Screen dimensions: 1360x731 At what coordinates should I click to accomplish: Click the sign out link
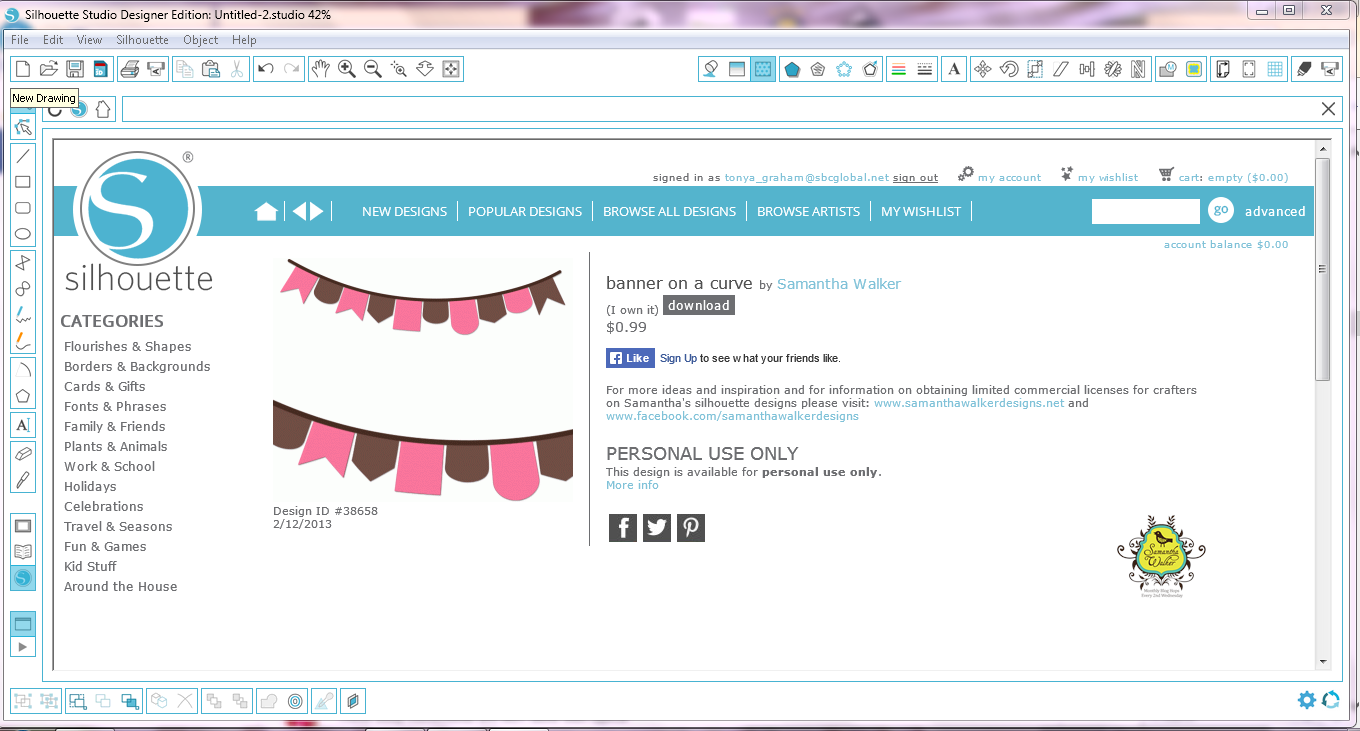pyautogui.click(x=915, y=178)
